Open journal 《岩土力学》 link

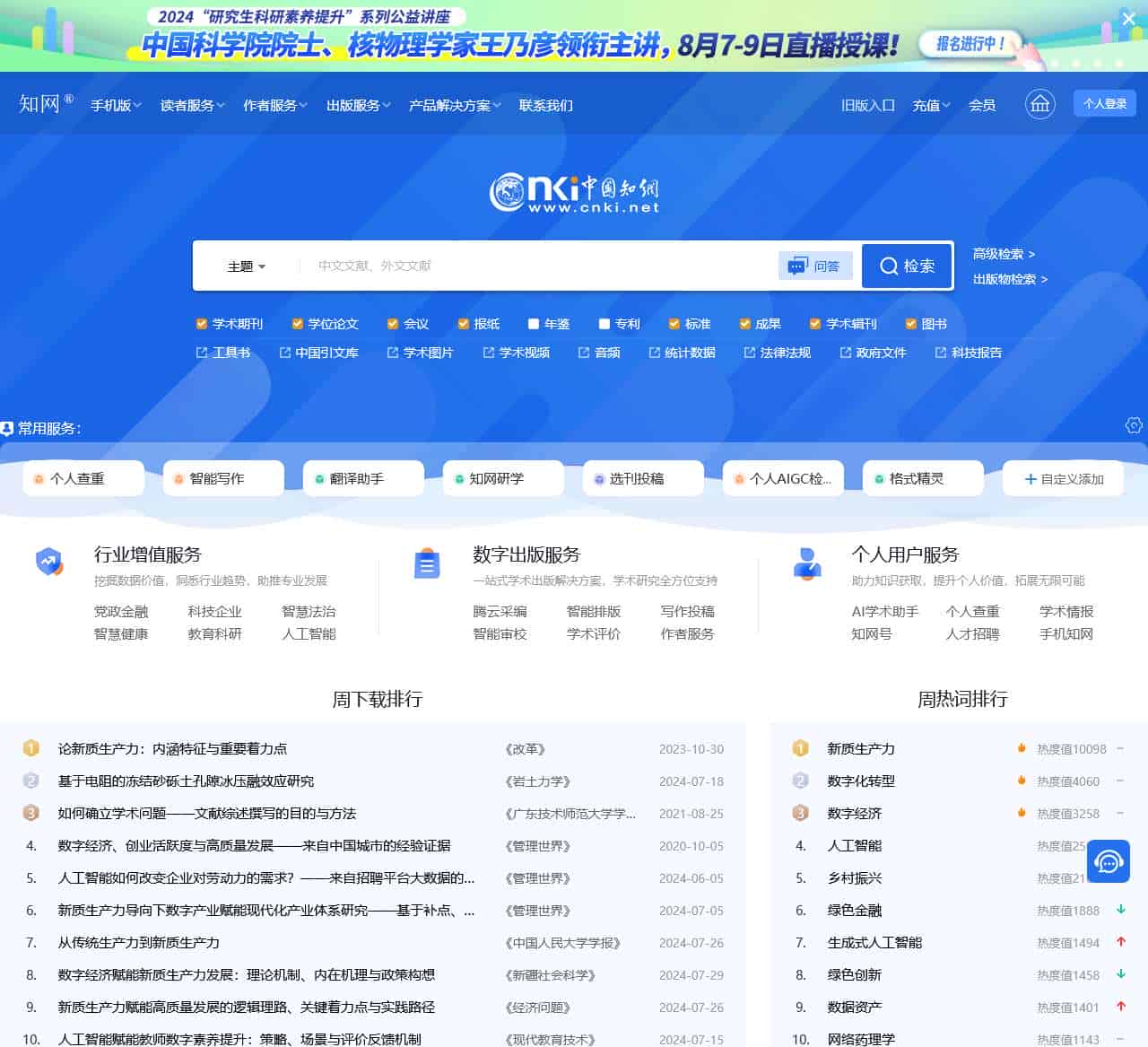(x=538, y=781)
